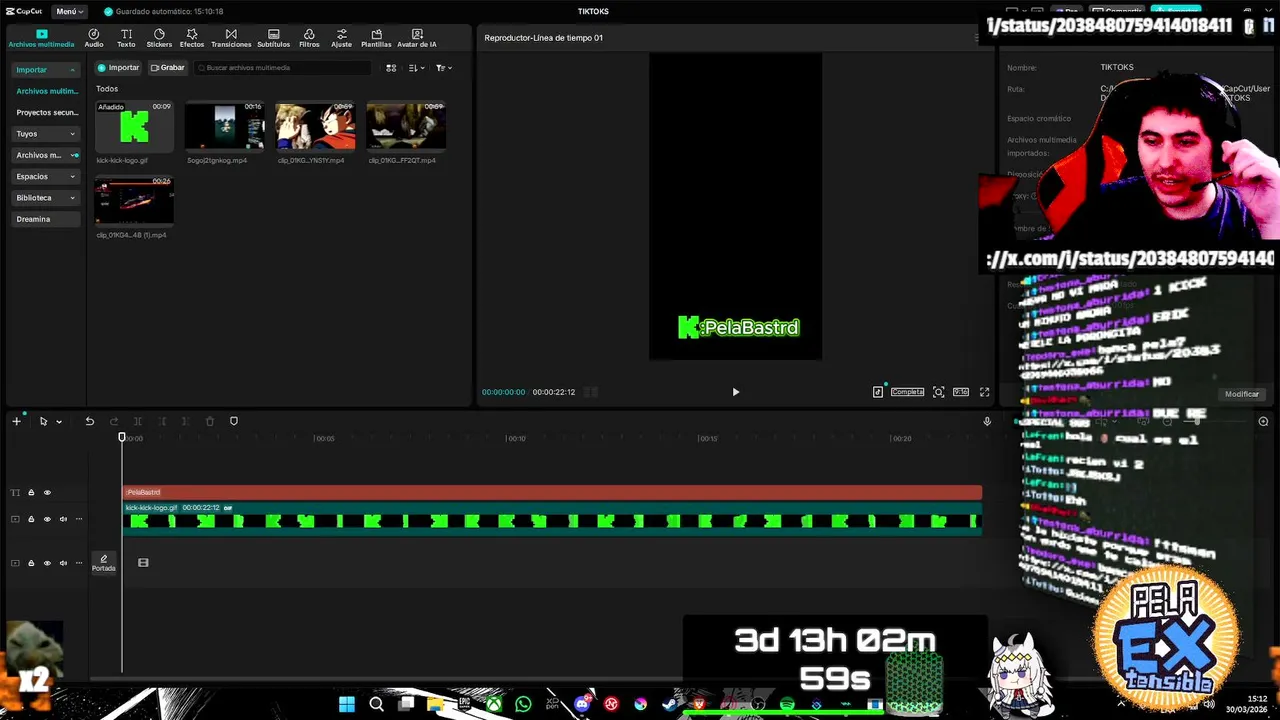
Task: Open the Plantillas panel
Action: pyautogui.click(x=376, y=38)
